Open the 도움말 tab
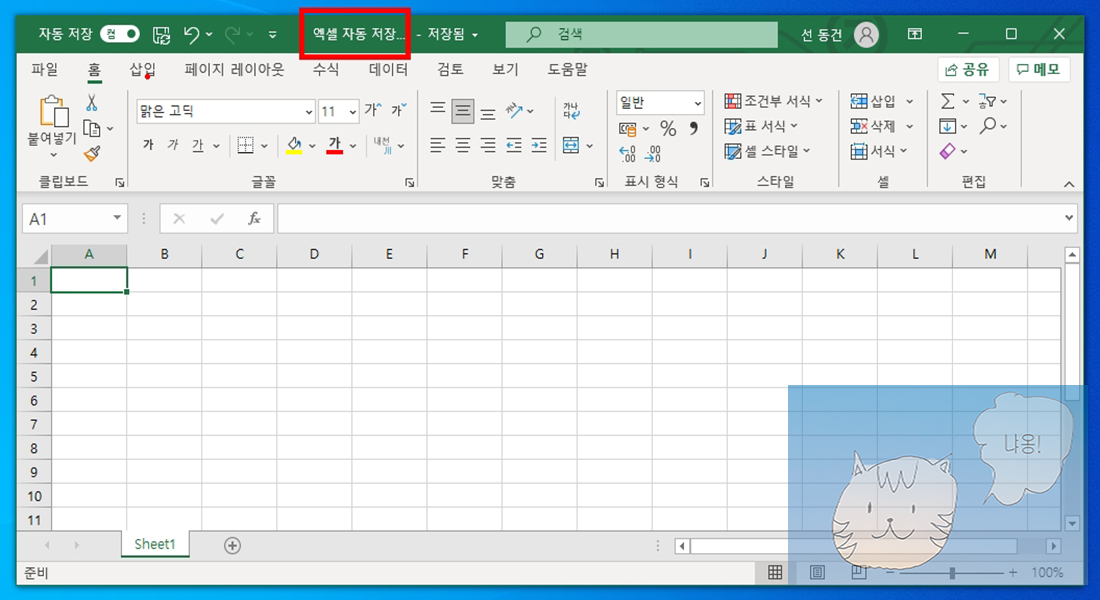Screen dimensions: 1100x600 pos(567,69)
